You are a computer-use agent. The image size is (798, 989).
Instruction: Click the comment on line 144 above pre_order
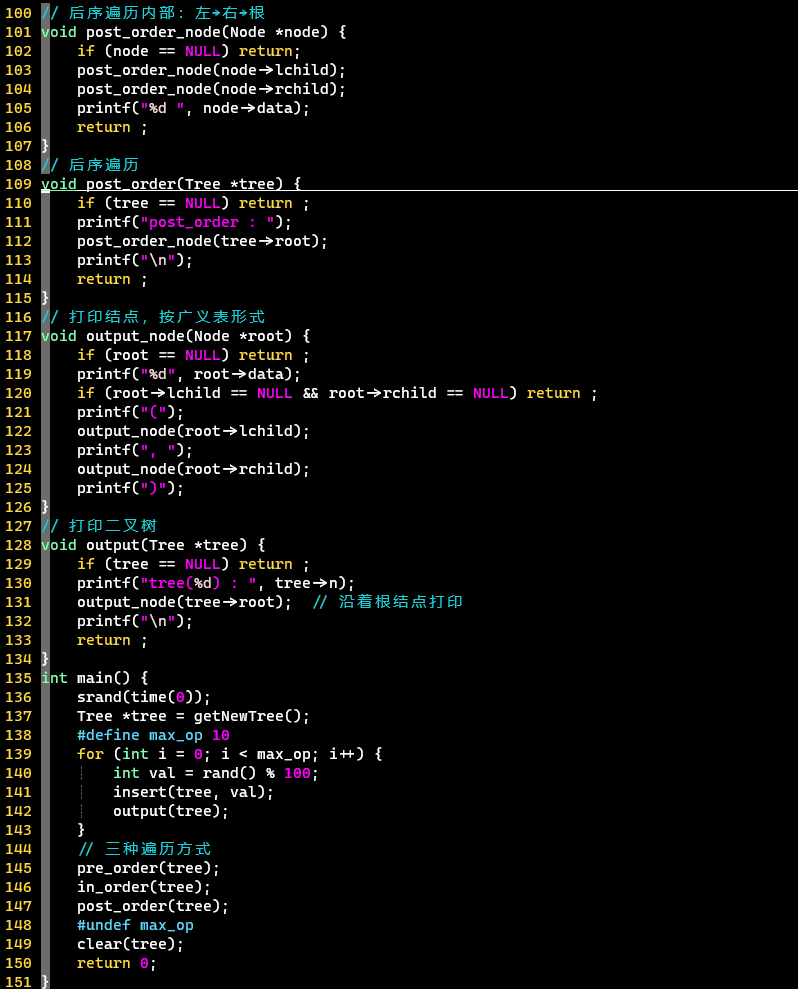pos(144,849)
